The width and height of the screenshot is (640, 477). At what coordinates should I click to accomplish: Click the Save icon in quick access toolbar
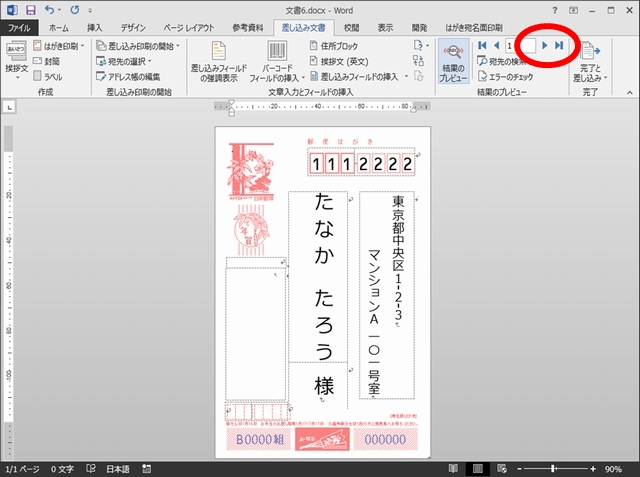click(30, 10)
